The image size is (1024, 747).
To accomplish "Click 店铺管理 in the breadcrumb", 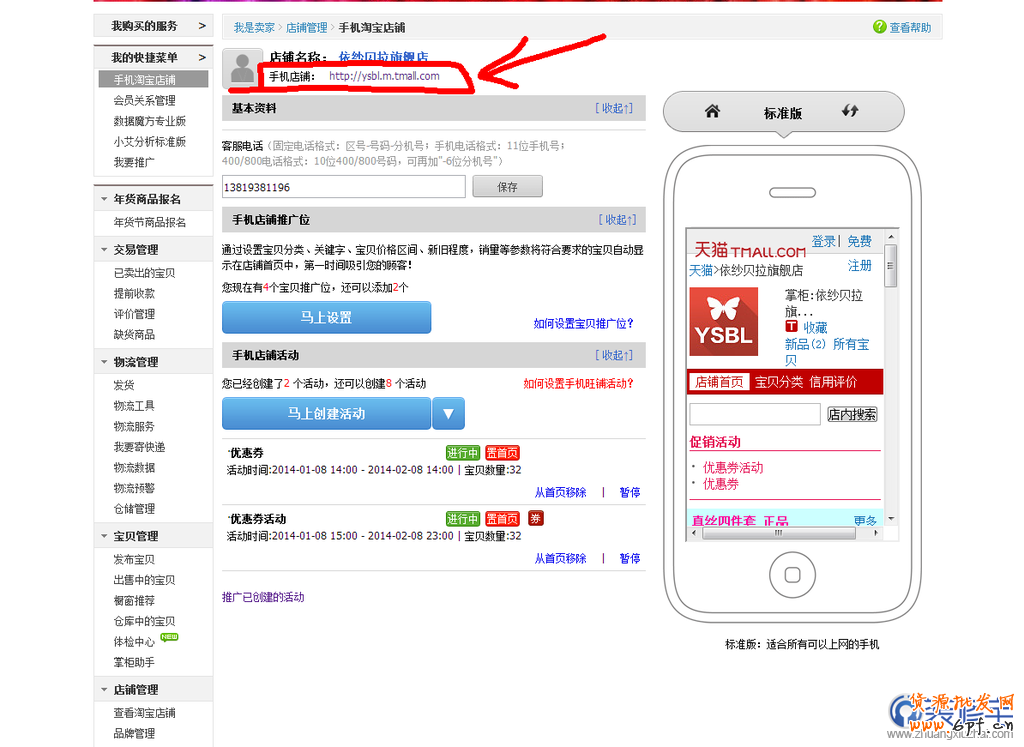I will click(x=306, y=27).
